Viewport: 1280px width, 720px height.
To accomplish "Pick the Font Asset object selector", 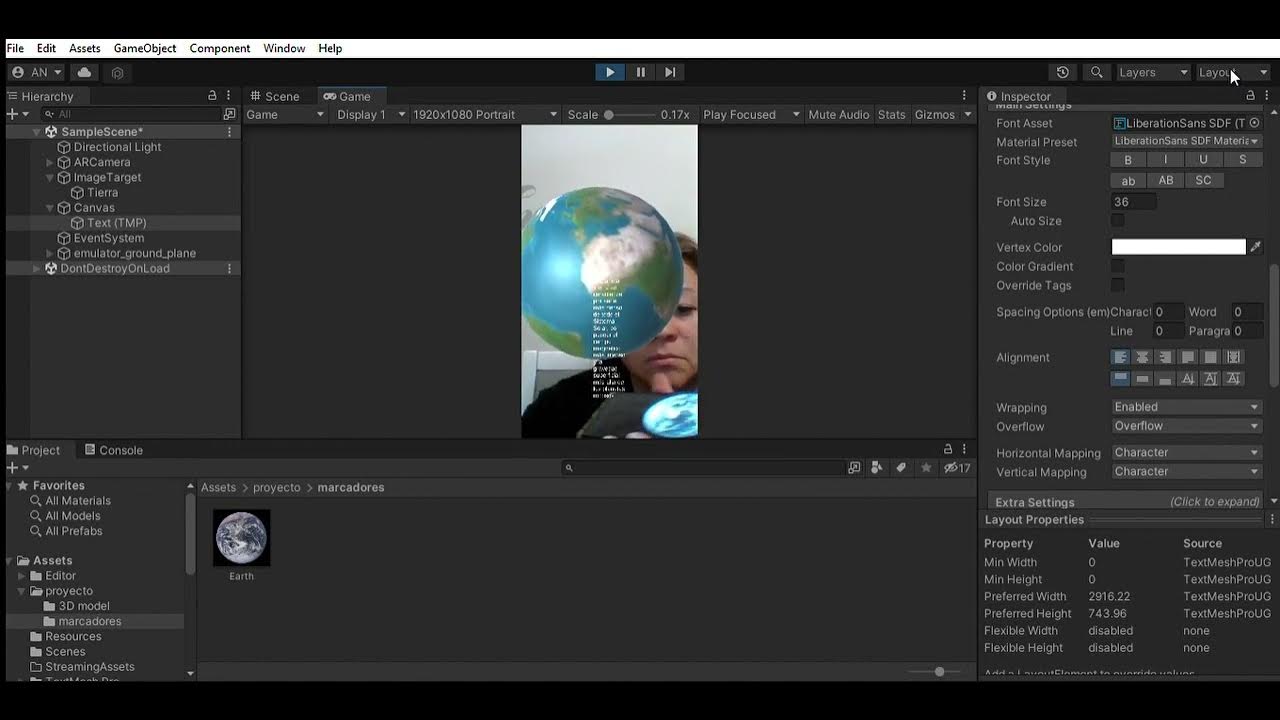I will pyautogui.click(x=1254, y=123).
